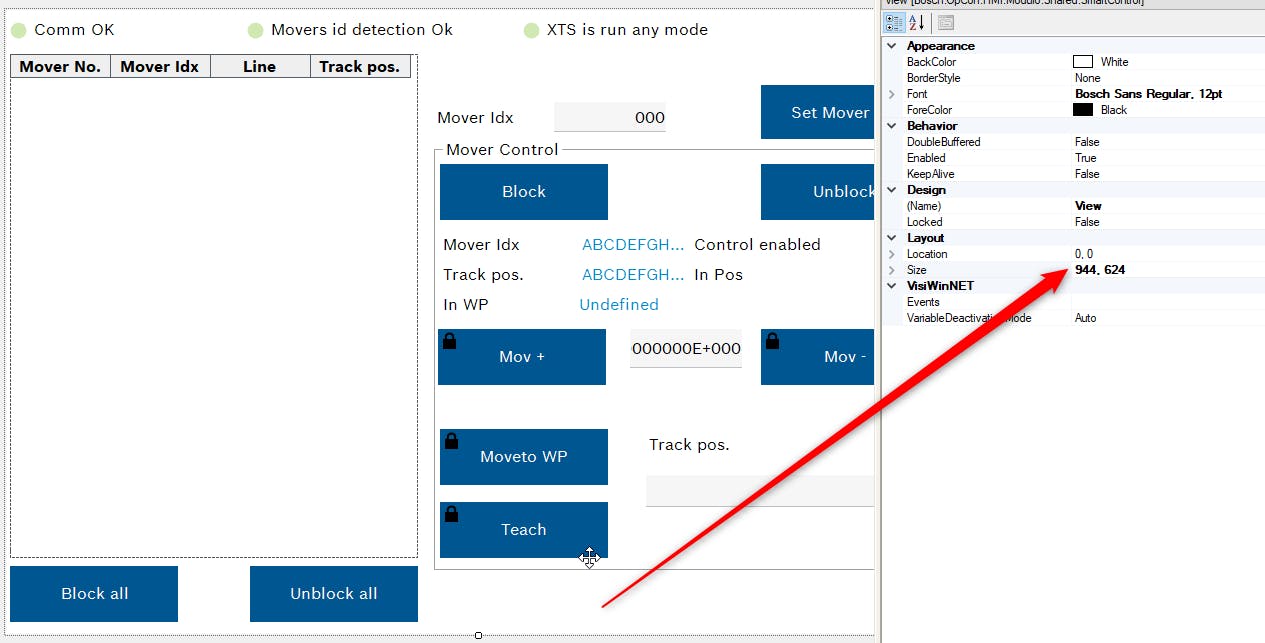The width and height of the screenshot is (1265, 643).
Task: Click the Mover Idx numeric input field
Action: point(609,117)
